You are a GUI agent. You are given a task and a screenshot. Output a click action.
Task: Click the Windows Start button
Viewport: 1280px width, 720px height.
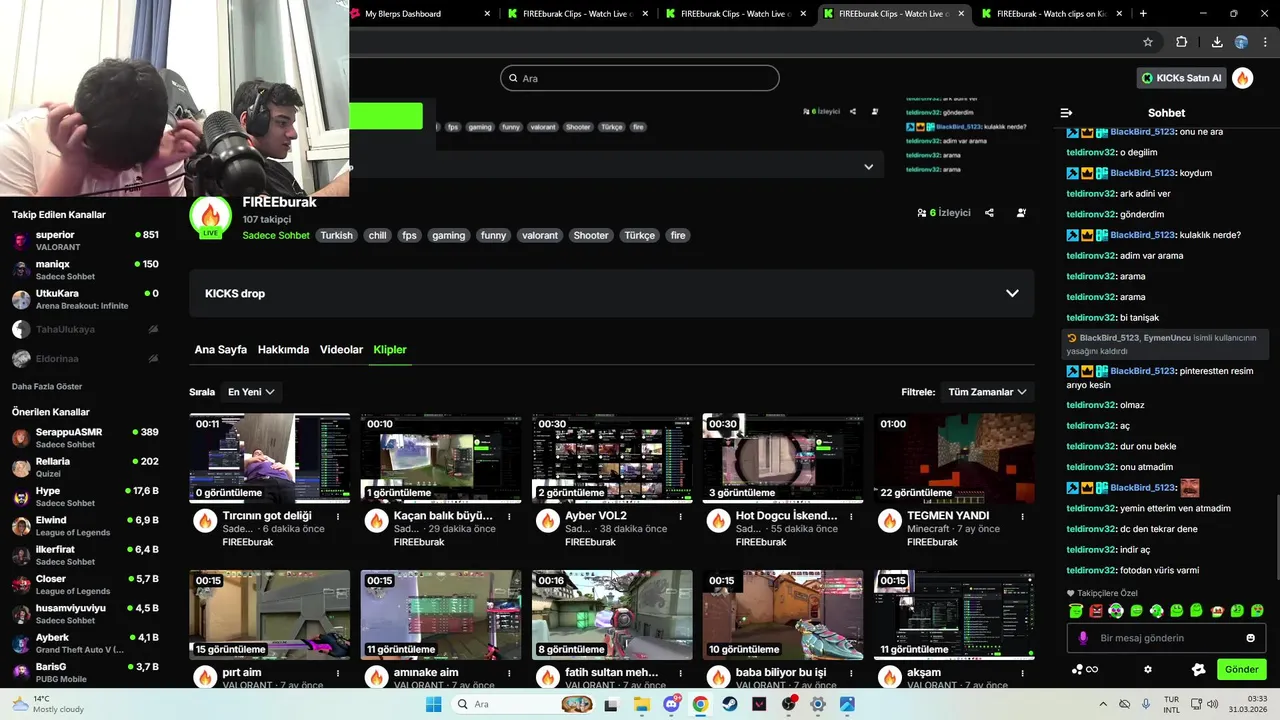point(433,704)
